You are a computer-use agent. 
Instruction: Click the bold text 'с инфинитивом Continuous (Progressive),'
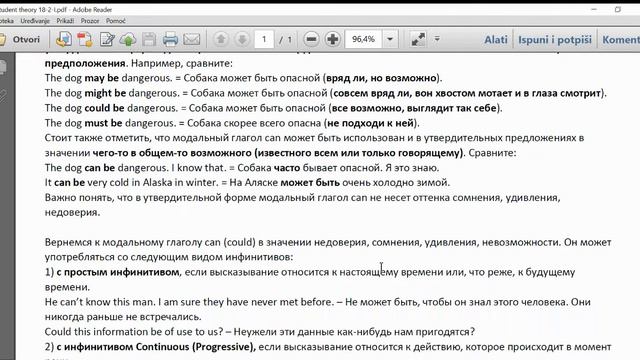(x=156, y=347)
